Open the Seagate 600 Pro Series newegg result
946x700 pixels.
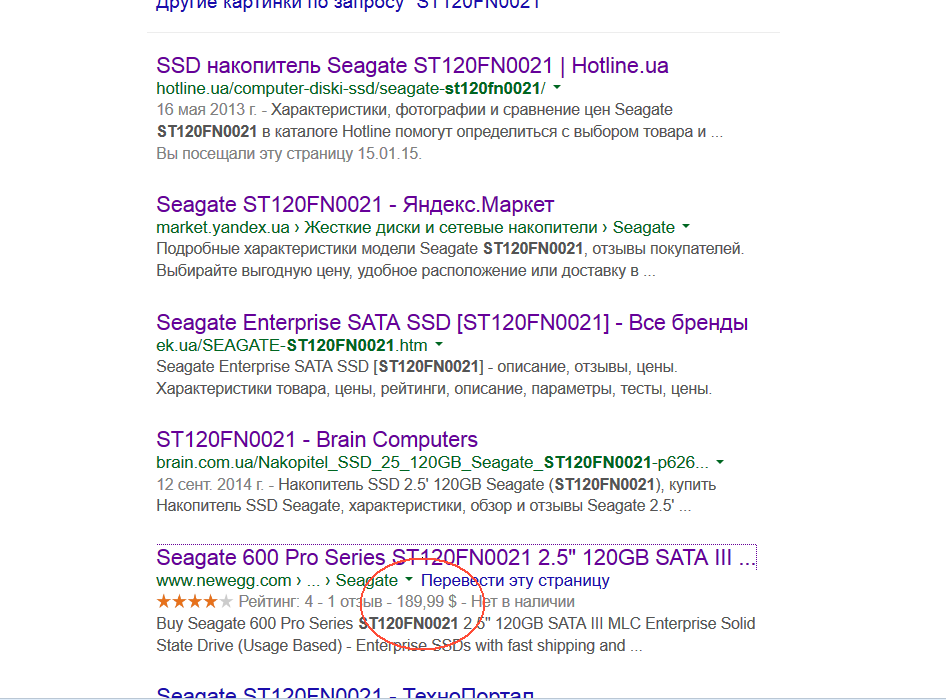coord(456,557)
